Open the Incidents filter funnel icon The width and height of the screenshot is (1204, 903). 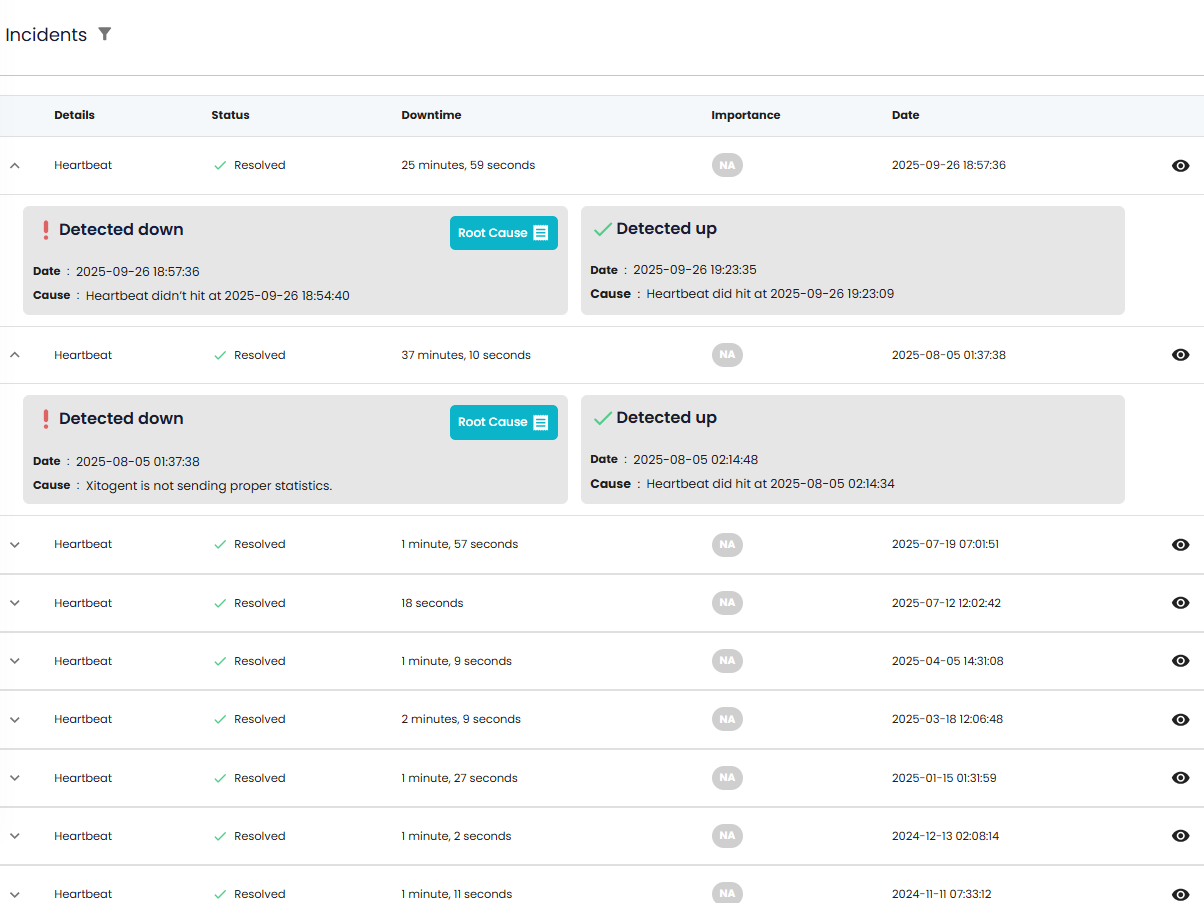point(105,34)
